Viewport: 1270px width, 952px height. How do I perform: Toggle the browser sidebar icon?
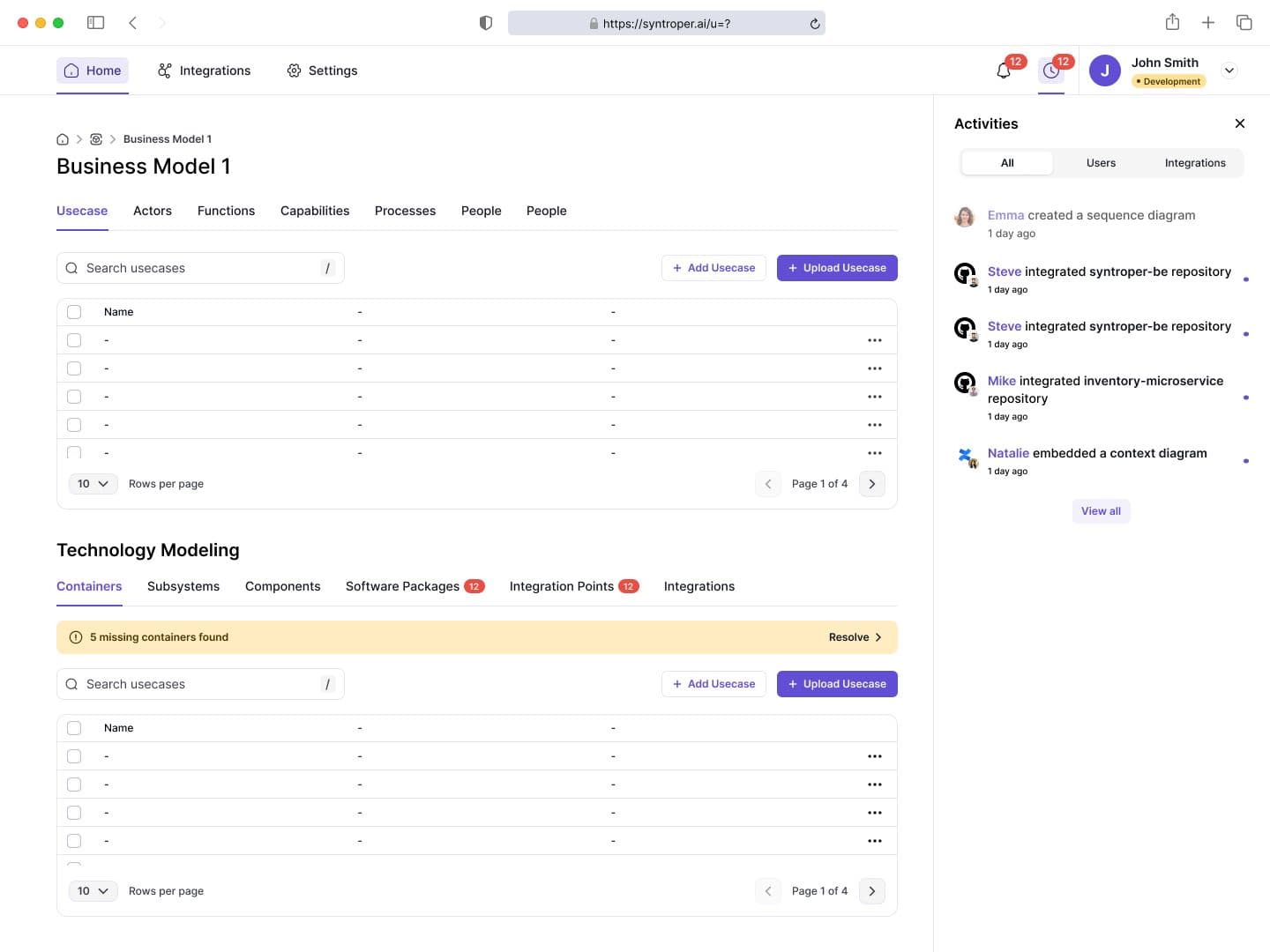pos(95,23)
